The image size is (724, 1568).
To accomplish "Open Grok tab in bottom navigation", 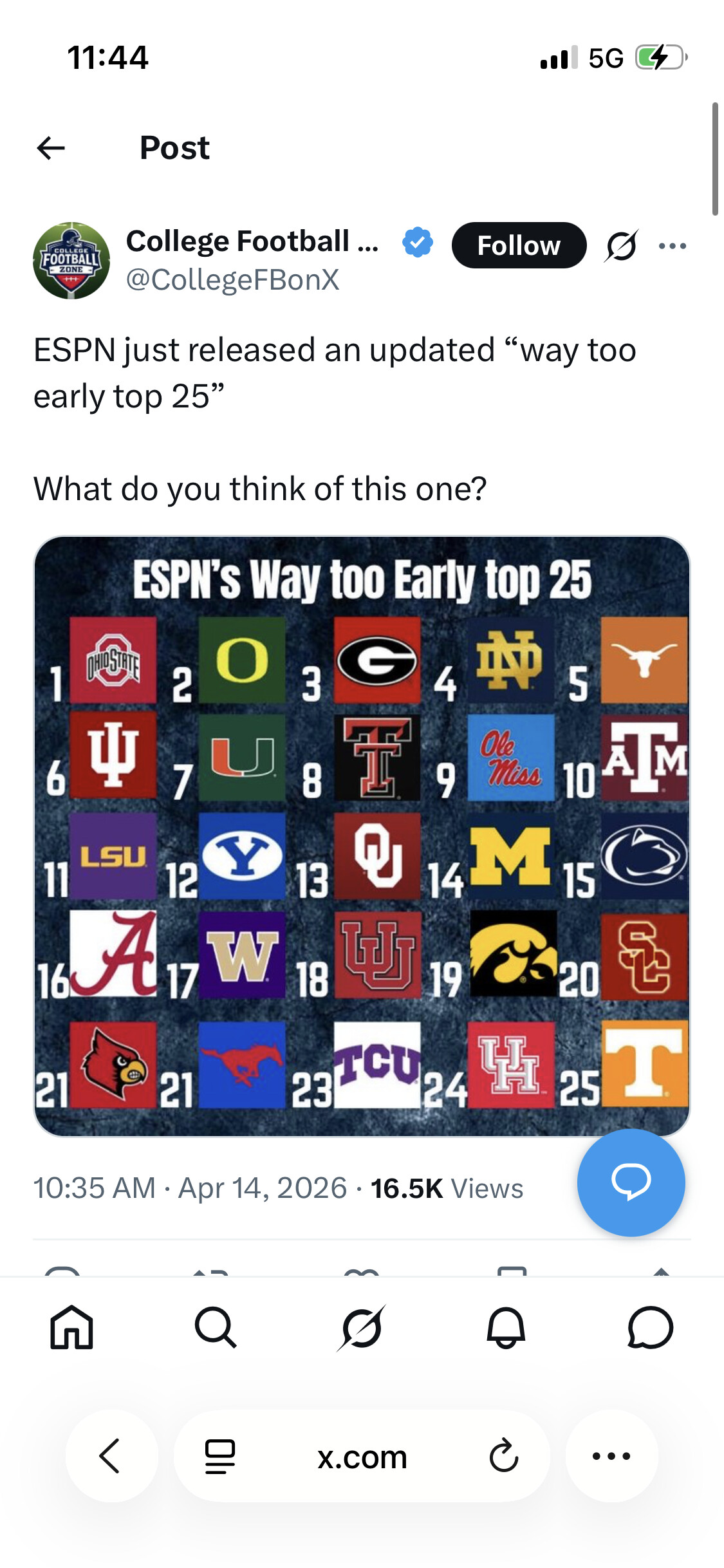I will click(362, 1327).
